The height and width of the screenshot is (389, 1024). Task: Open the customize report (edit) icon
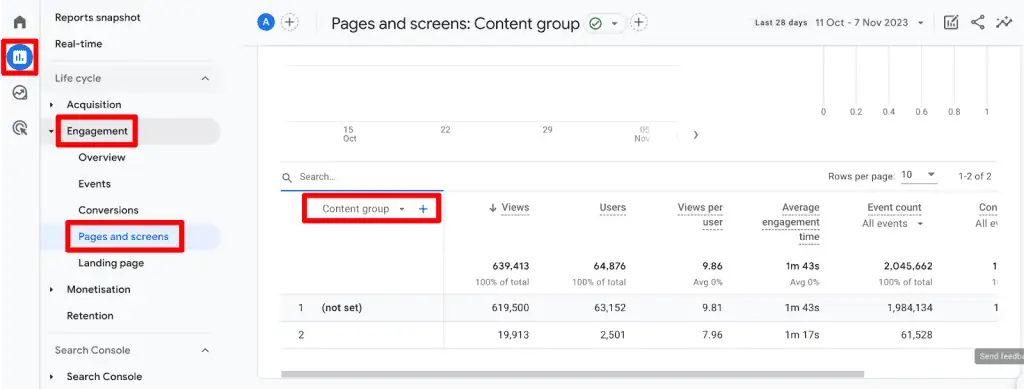point(951,22)
